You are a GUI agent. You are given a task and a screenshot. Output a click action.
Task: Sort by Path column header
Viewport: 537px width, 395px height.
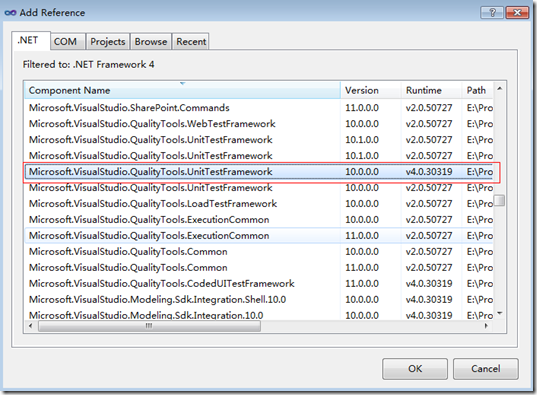[x=478, y=90]
